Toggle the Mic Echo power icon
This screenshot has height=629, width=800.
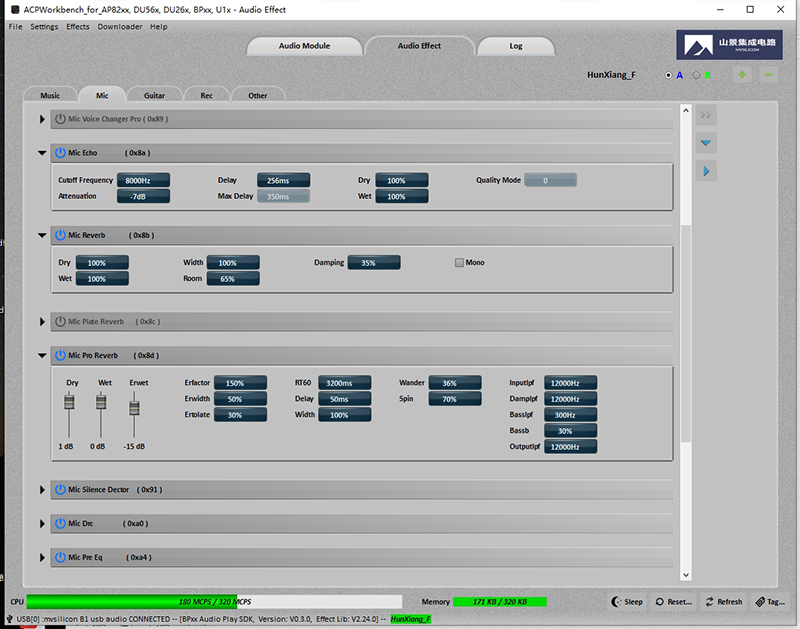(60, 153)
